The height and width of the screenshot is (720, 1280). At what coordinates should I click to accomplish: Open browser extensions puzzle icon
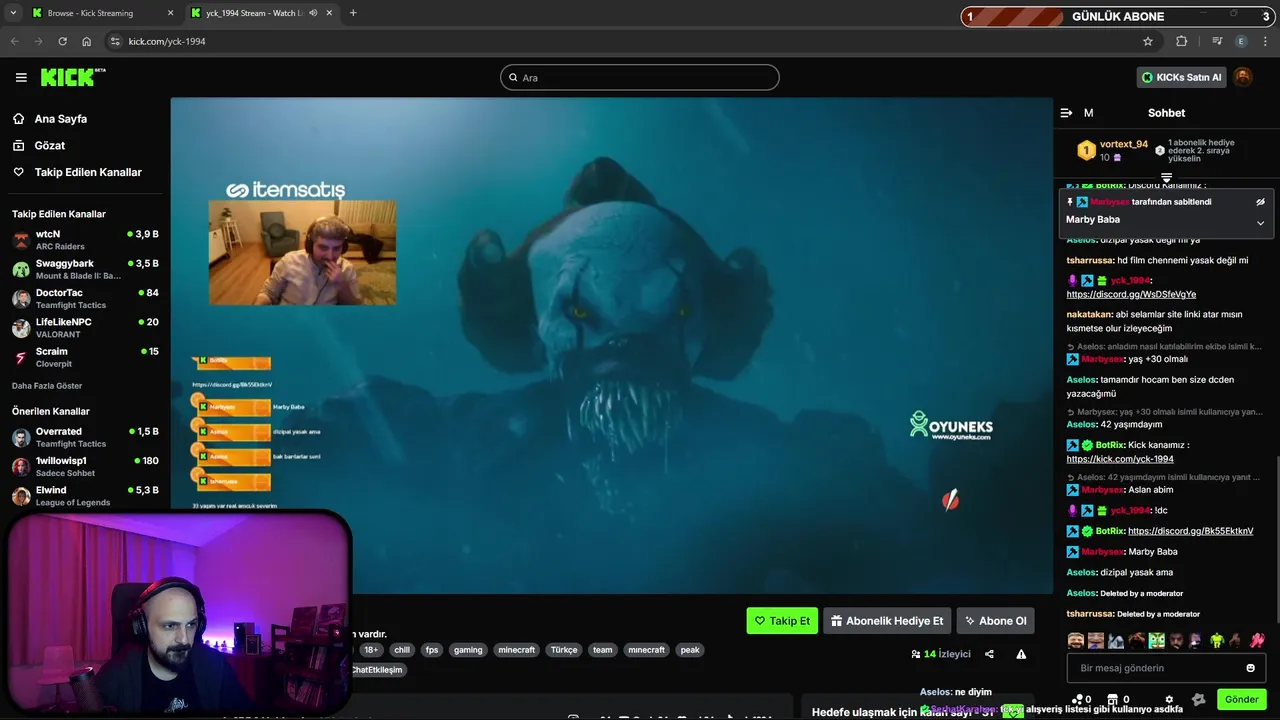(1182, 41)
